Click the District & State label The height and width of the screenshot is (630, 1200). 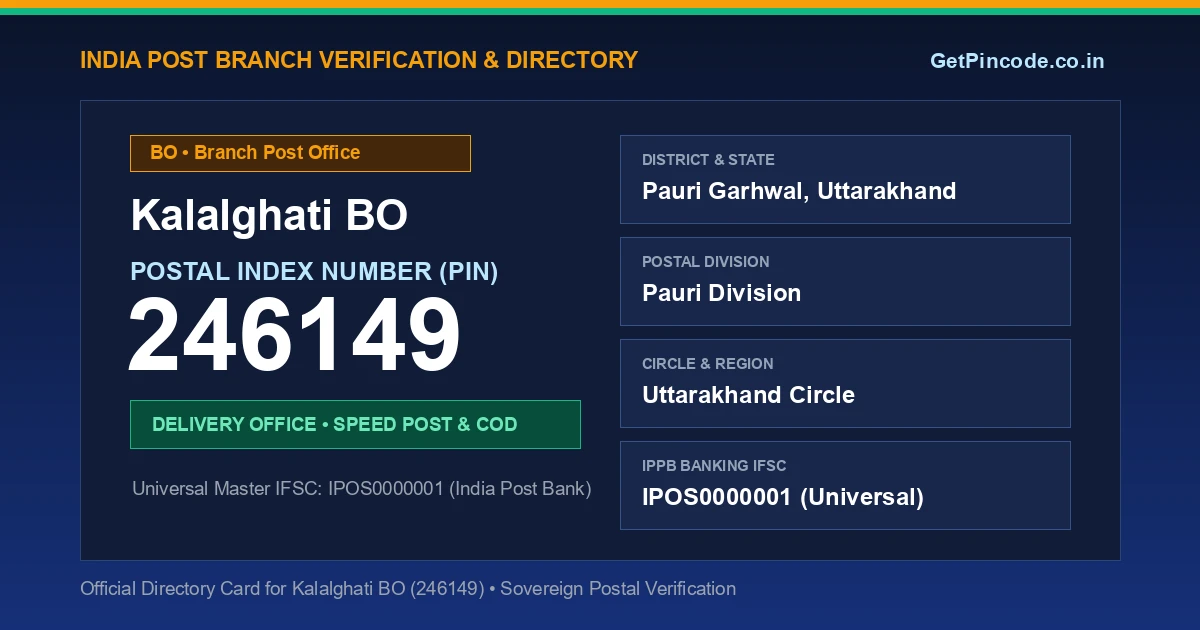tap(708, 160)
